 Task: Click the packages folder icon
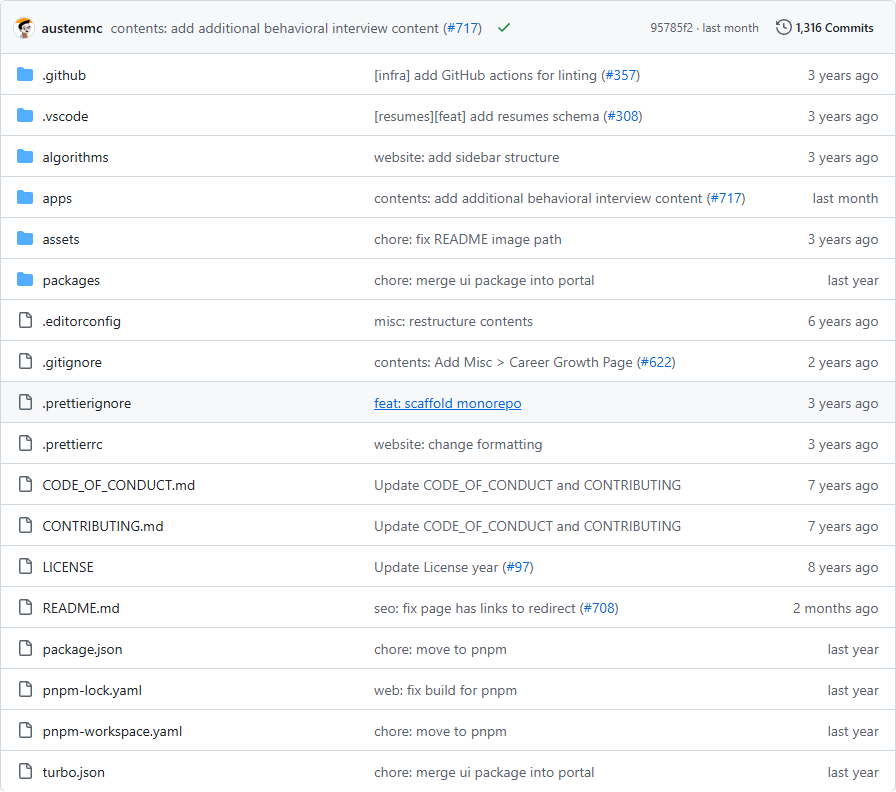(25, 280)
